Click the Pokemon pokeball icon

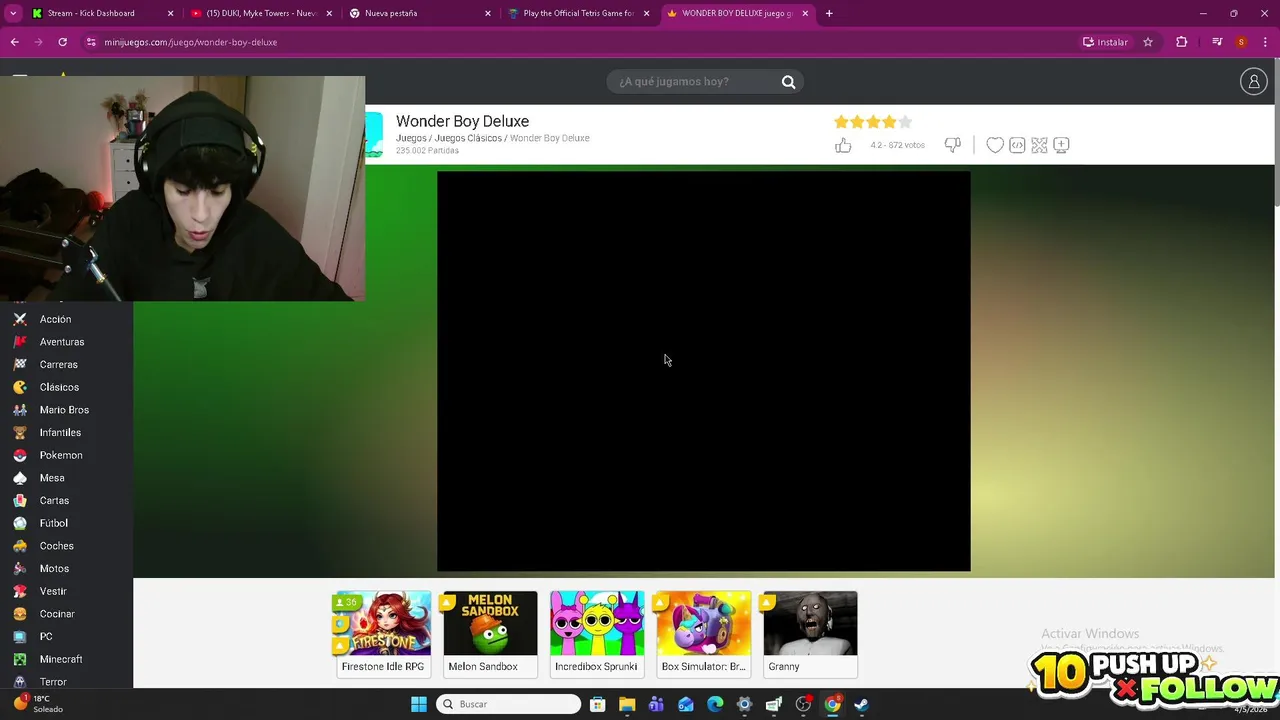pyautogui.click(x=19, y=455)
